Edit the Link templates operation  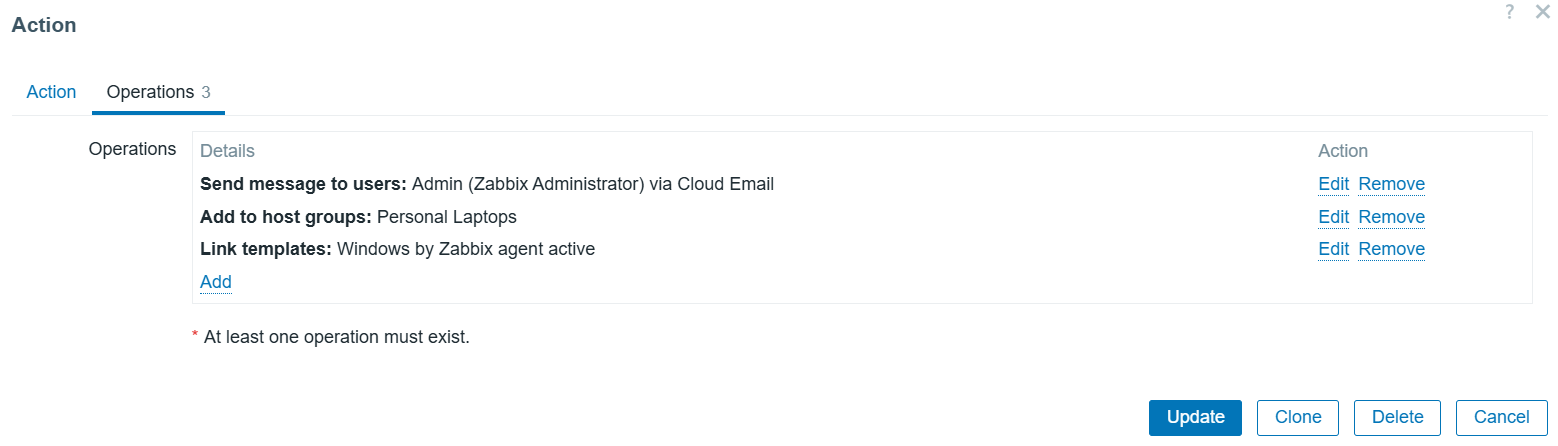(x=1333, y=249)
